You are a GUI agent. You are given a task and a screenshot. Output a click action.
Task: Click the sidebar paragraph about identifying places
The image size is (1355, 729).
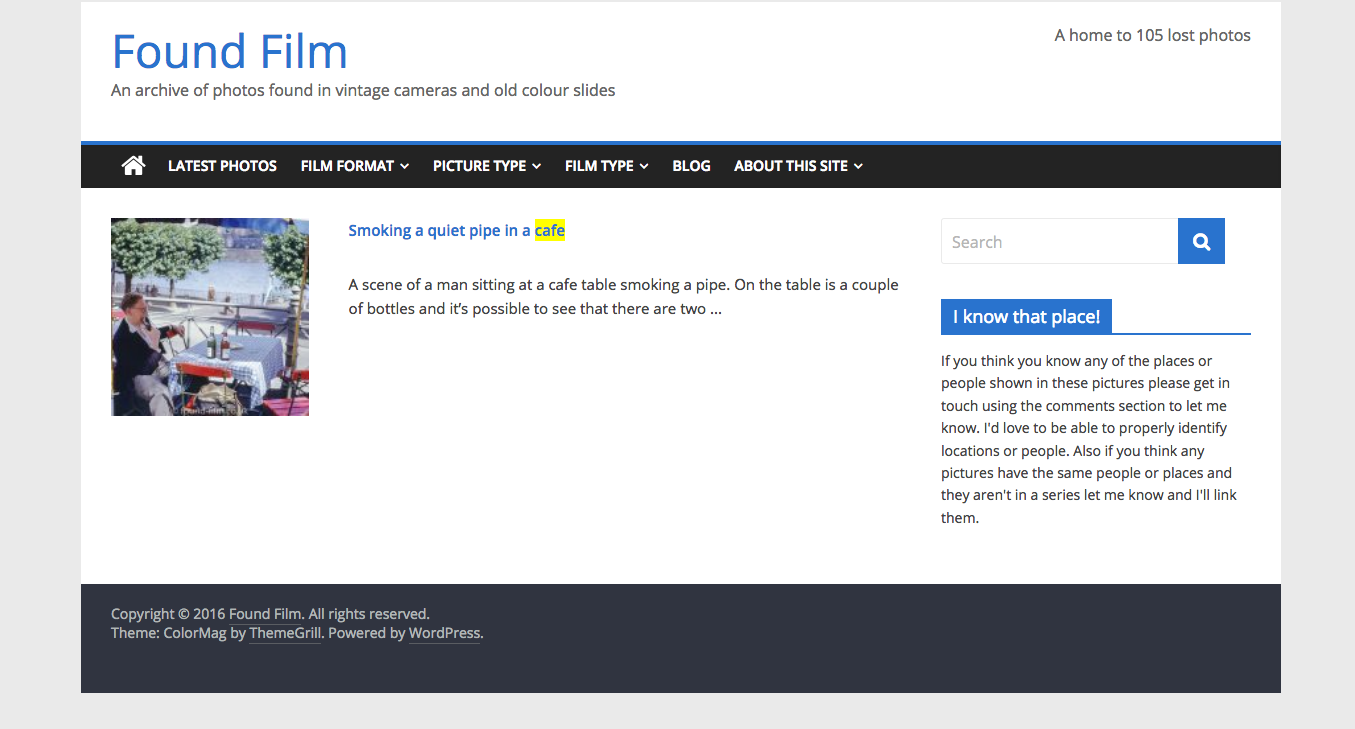pos(1089,439)
